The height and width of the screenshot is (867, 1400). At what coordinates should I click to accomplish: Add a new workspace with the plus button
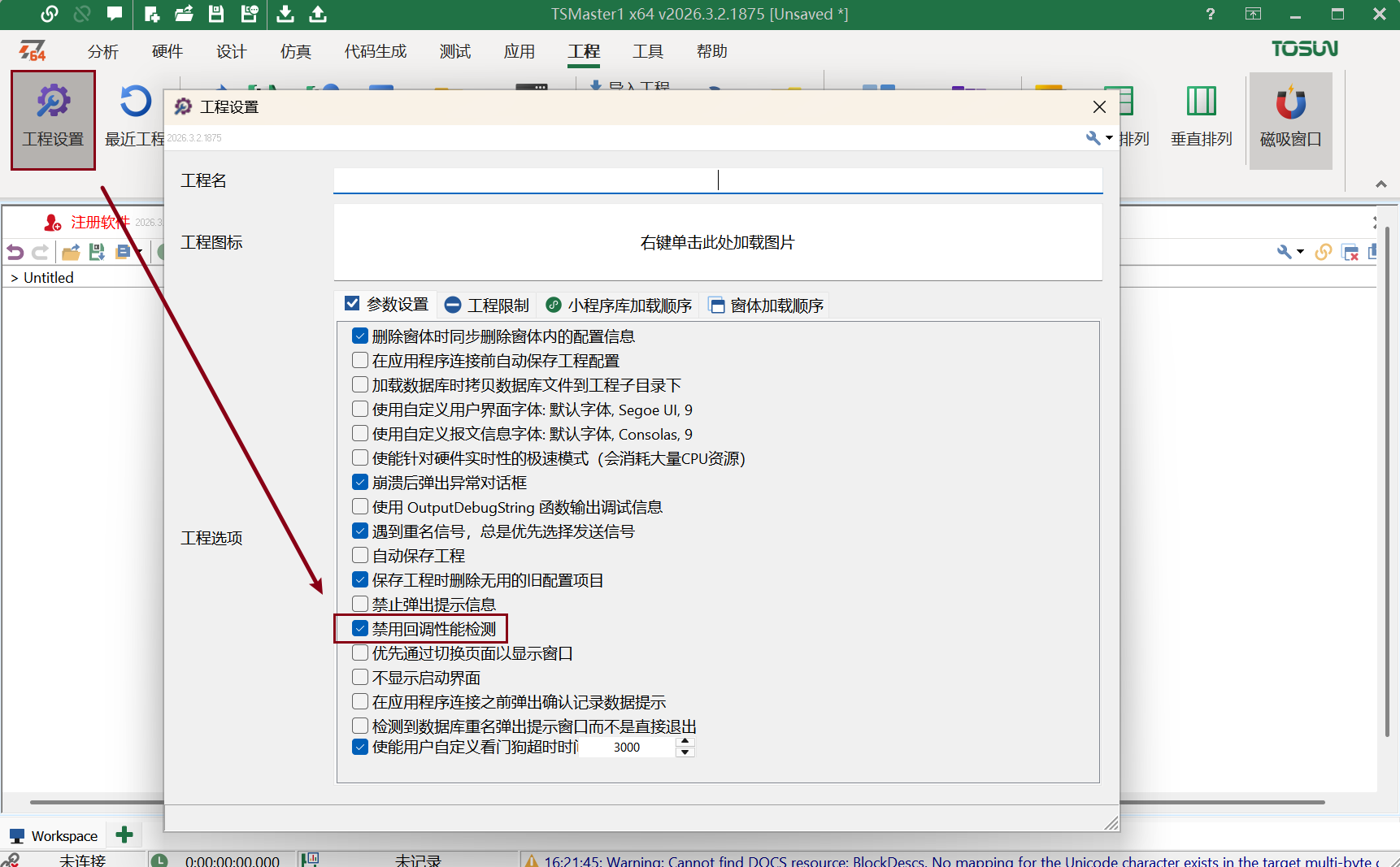point(124,834)
